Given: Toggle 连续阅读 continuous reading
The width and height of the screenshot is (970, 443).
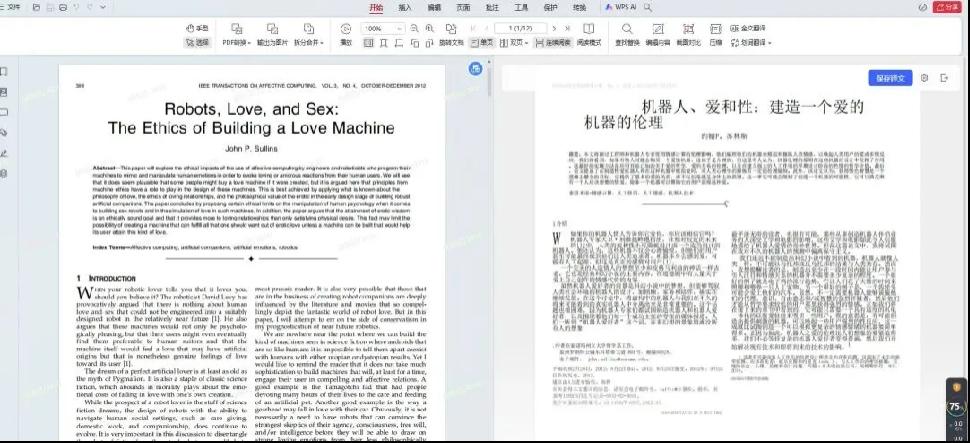Looking at the screenshot, I should [552, 43].
